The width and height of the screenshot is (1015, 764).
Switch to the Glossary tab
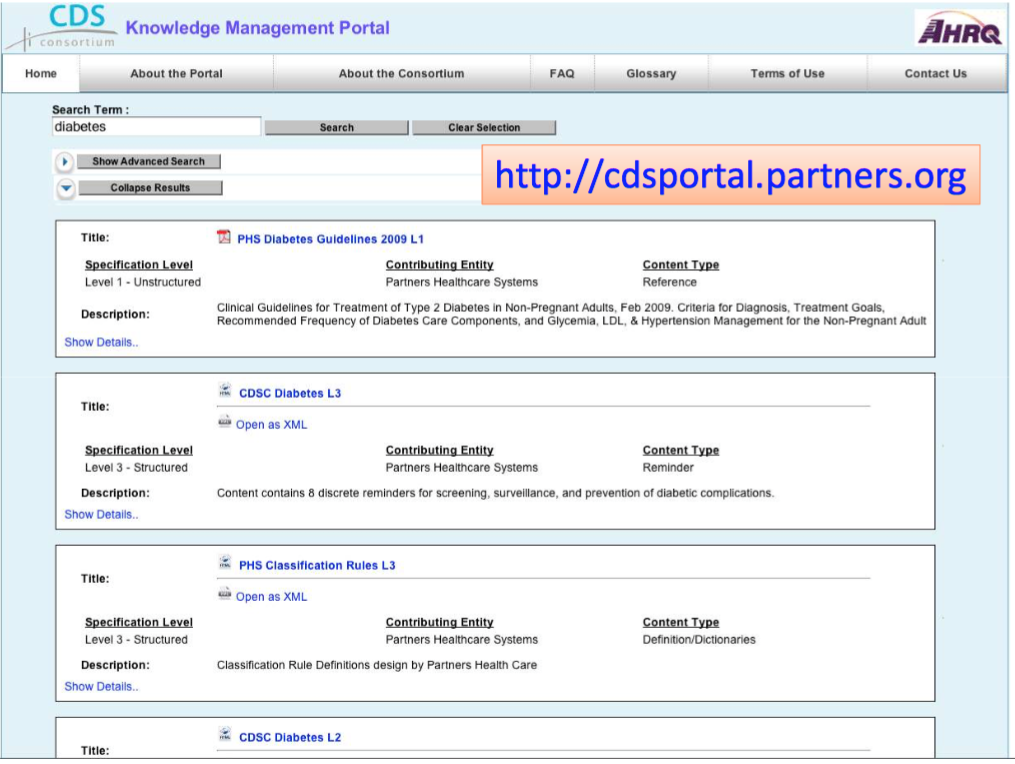coord(651,74)
